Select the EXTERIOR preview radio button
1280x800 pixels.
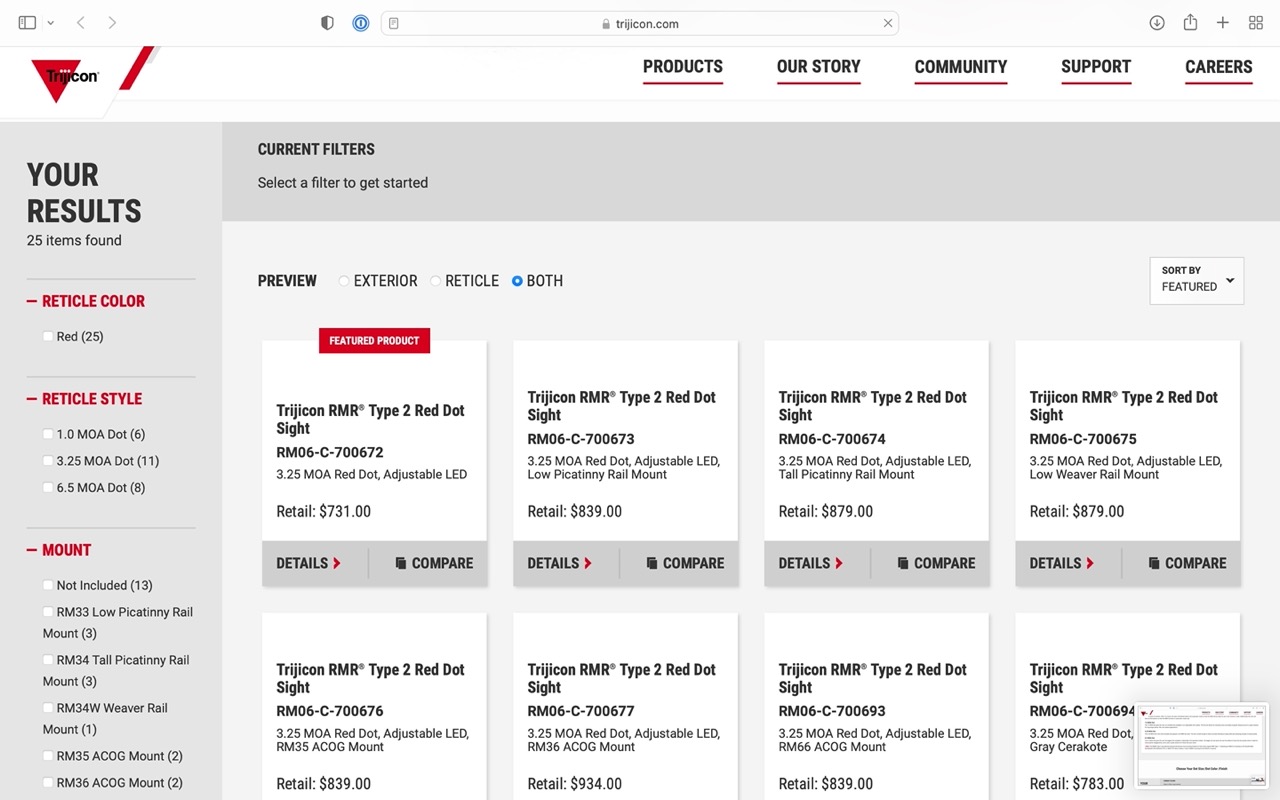click(344, 281)
